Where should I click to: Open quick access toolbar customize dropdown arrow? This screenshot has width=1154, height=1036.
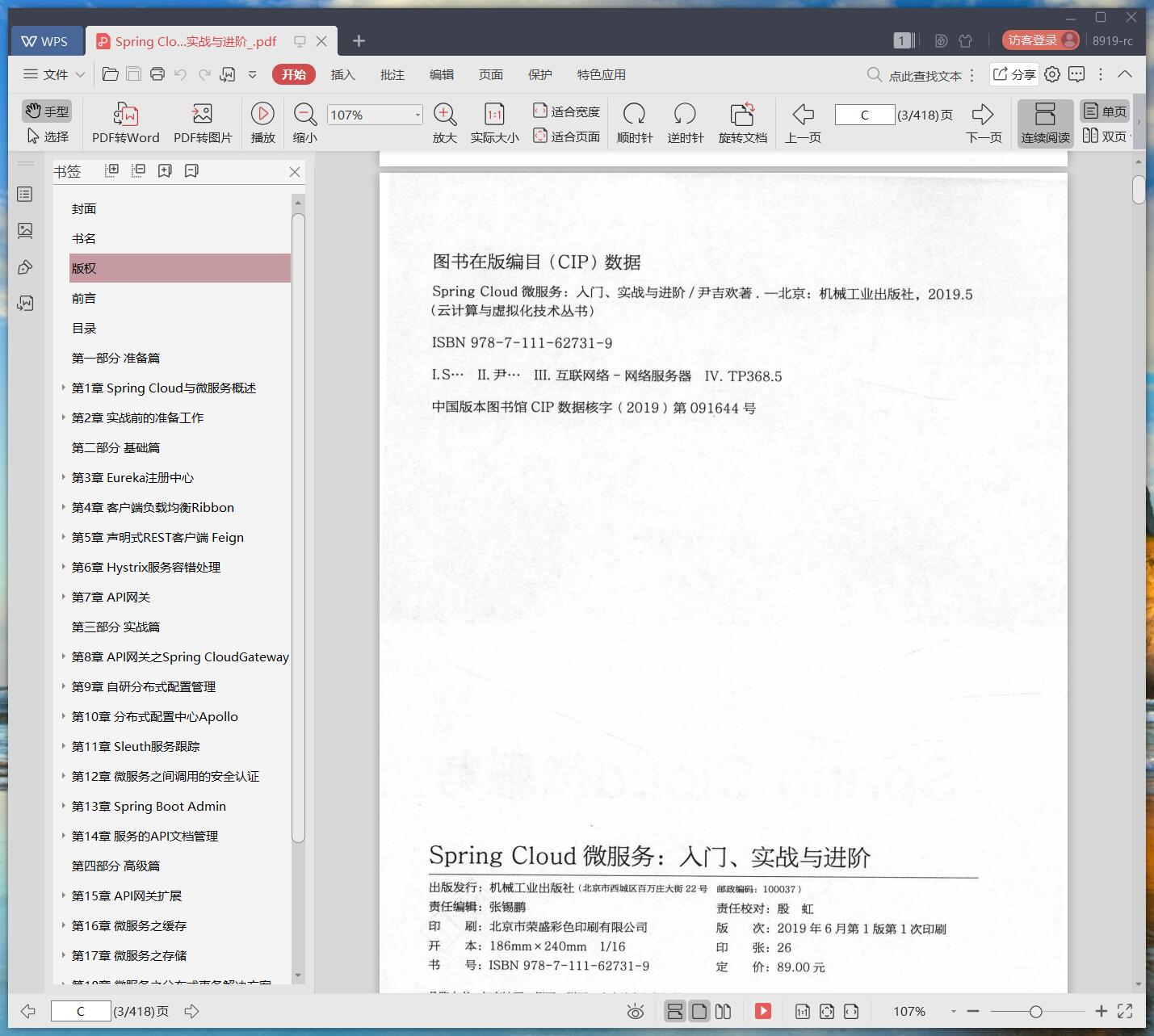point(252,74)
